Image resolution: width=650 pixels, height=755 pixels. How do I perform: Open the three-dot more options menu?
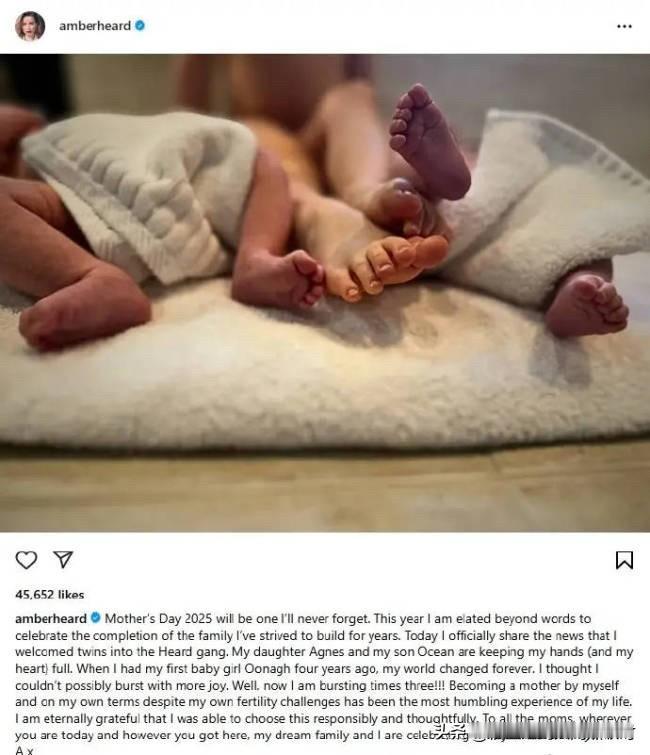pyautogui.click(x=624, y=26)
